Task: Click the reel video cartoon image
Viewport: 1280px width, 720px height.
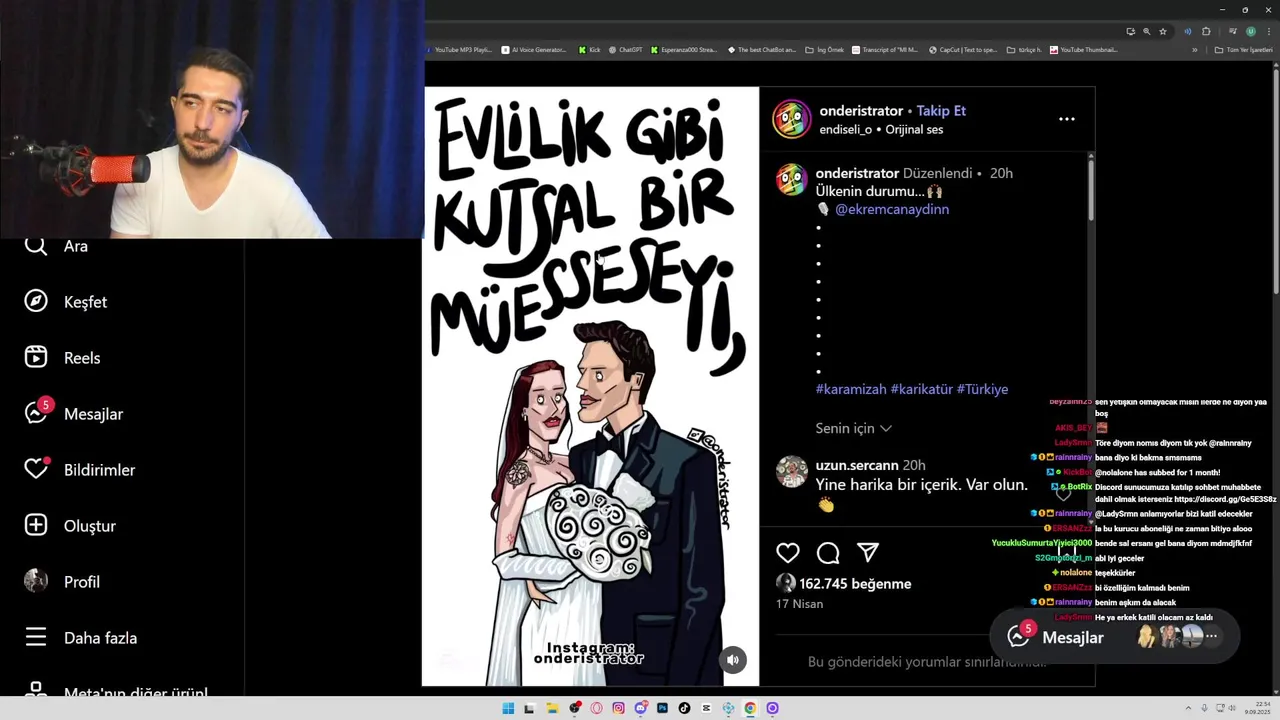Action: [x=590, y=386]
